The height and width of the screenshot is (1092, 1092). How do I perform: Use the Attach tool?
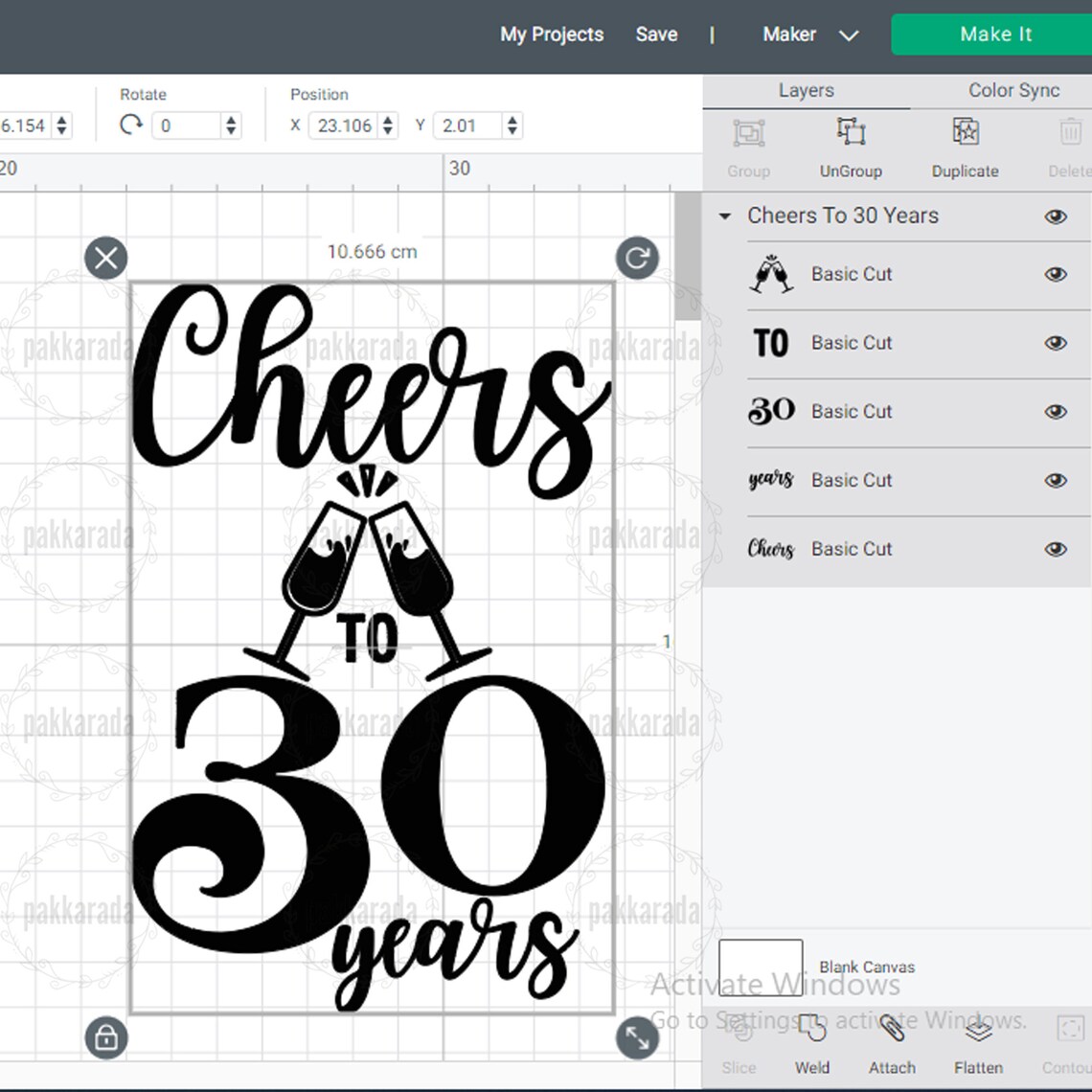(x=891, y=1049)
